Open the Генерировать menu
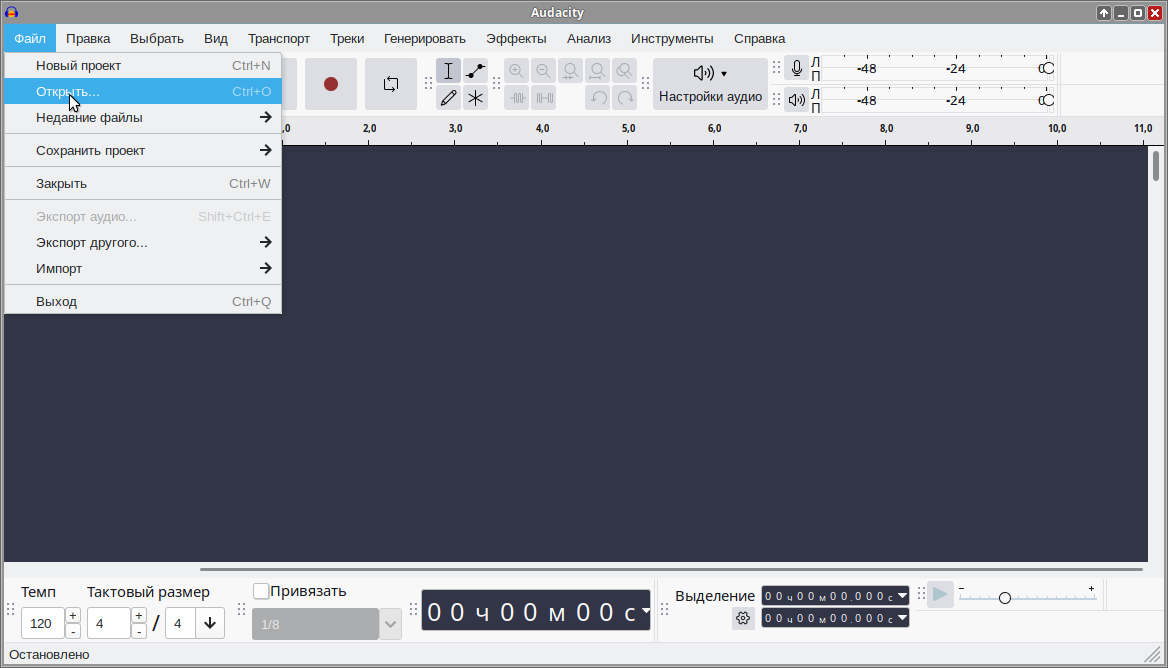The image size is (1168, 668). (x=425, y=39)
